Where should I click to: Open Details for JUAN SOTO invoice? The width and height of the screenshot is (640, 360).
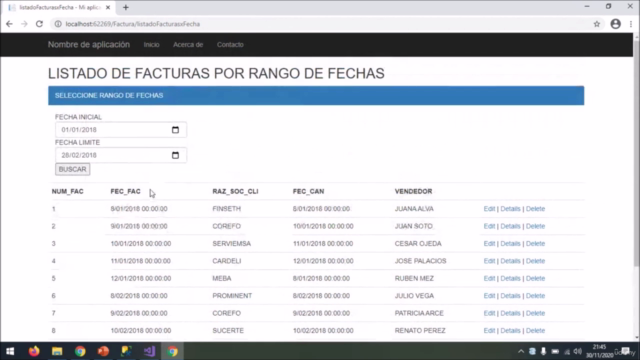point(510,226)
